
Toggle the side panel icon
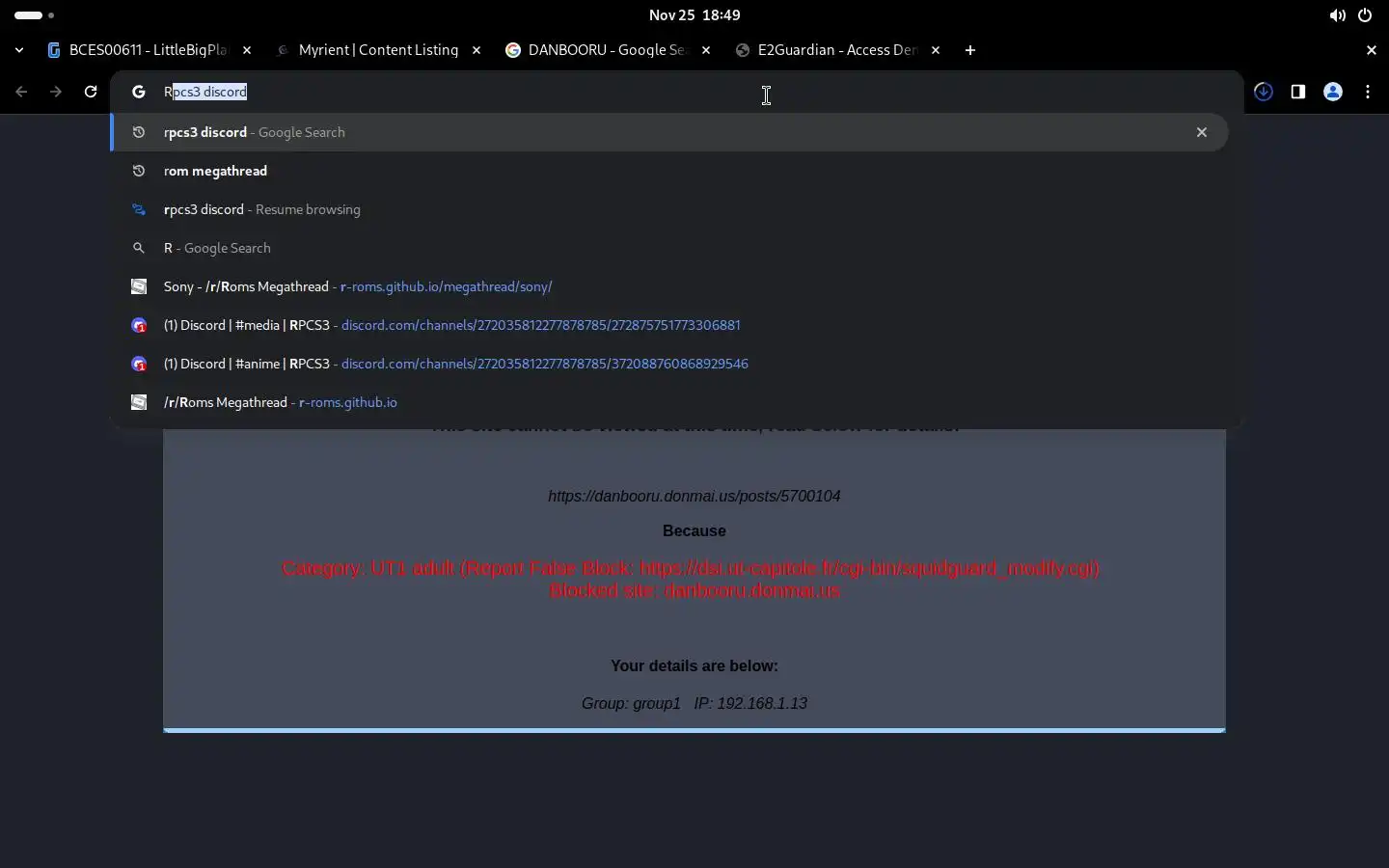point(1298,92)
